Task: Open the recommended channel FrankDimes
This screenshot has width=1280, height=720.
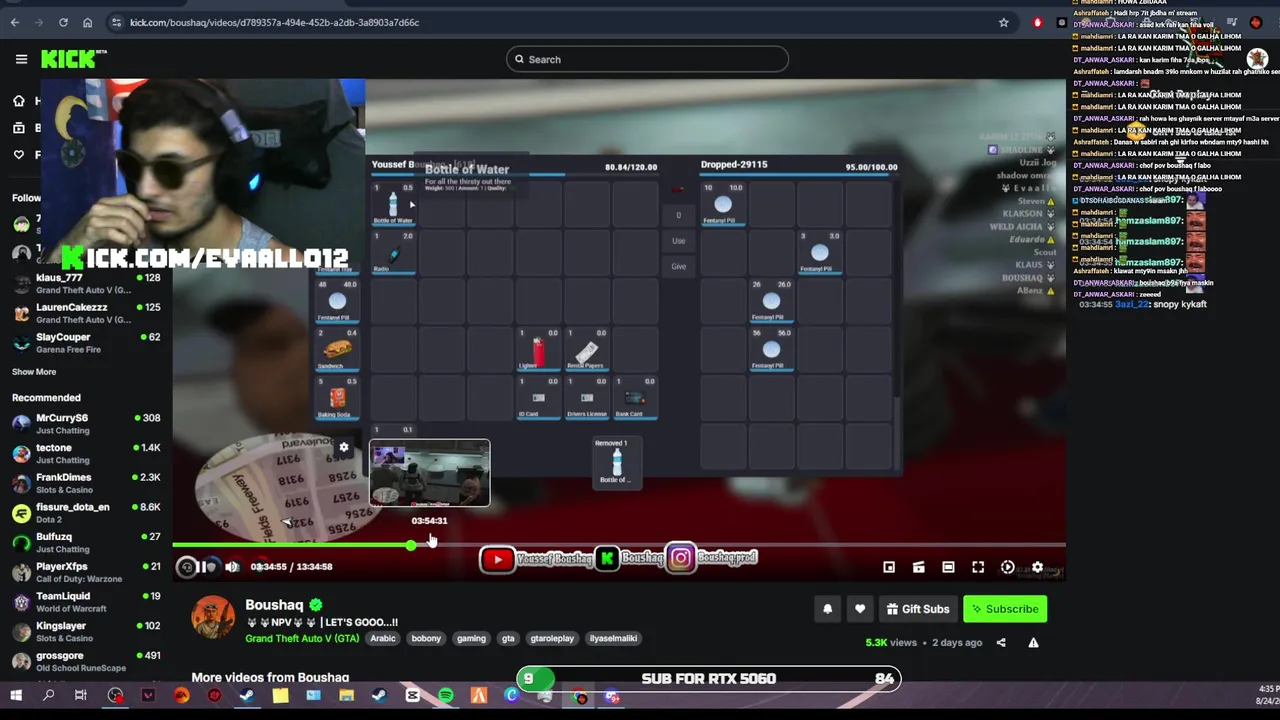Action: tap(86, 483)
